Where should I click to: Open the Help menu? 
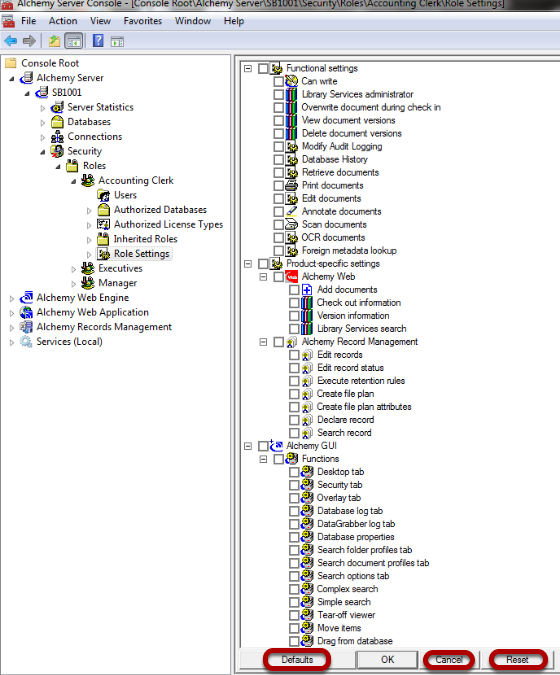tap(234, 21)
